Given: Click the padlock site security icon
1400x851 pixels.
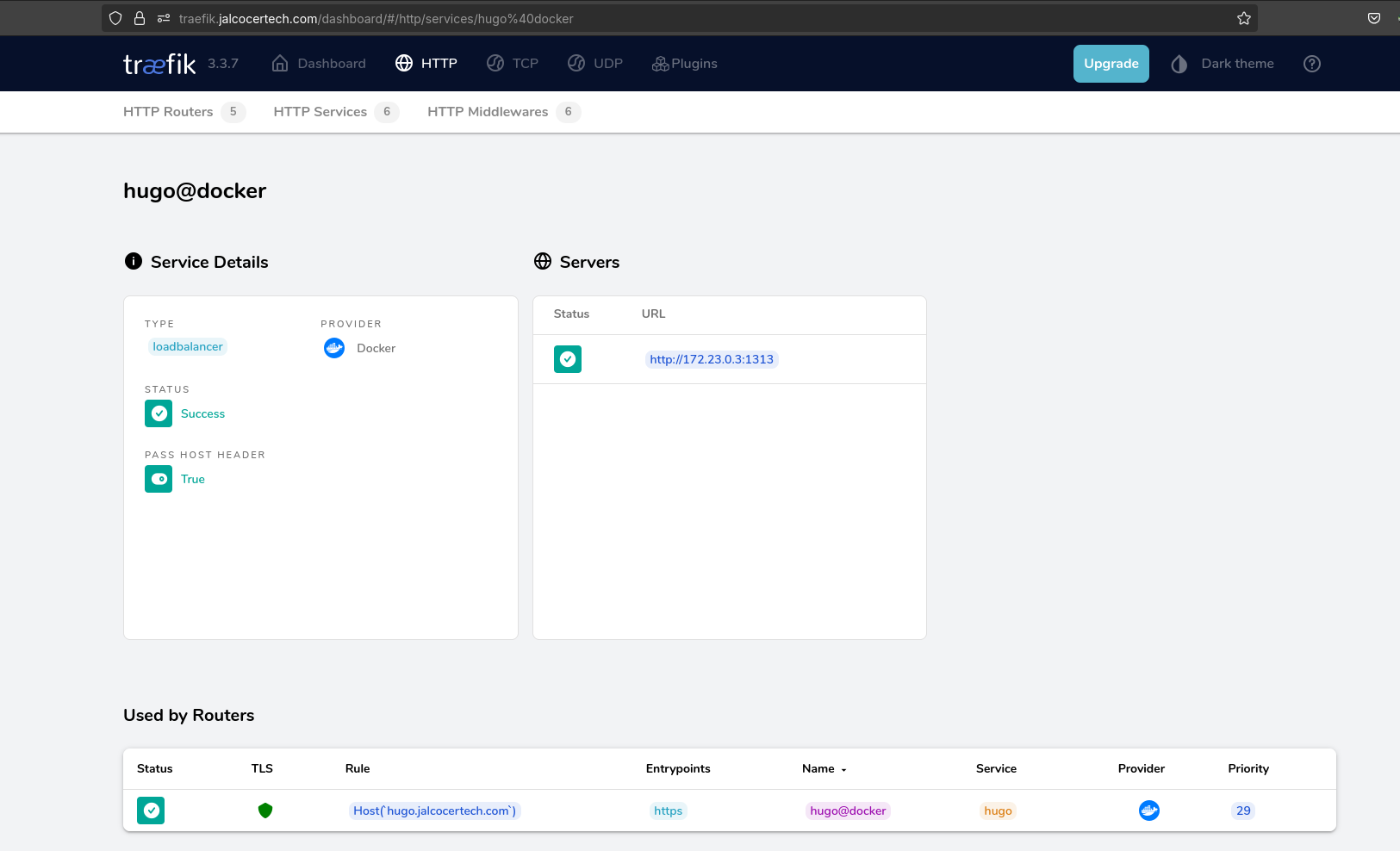Looking at the screenshot, I should tap(140, 18).
